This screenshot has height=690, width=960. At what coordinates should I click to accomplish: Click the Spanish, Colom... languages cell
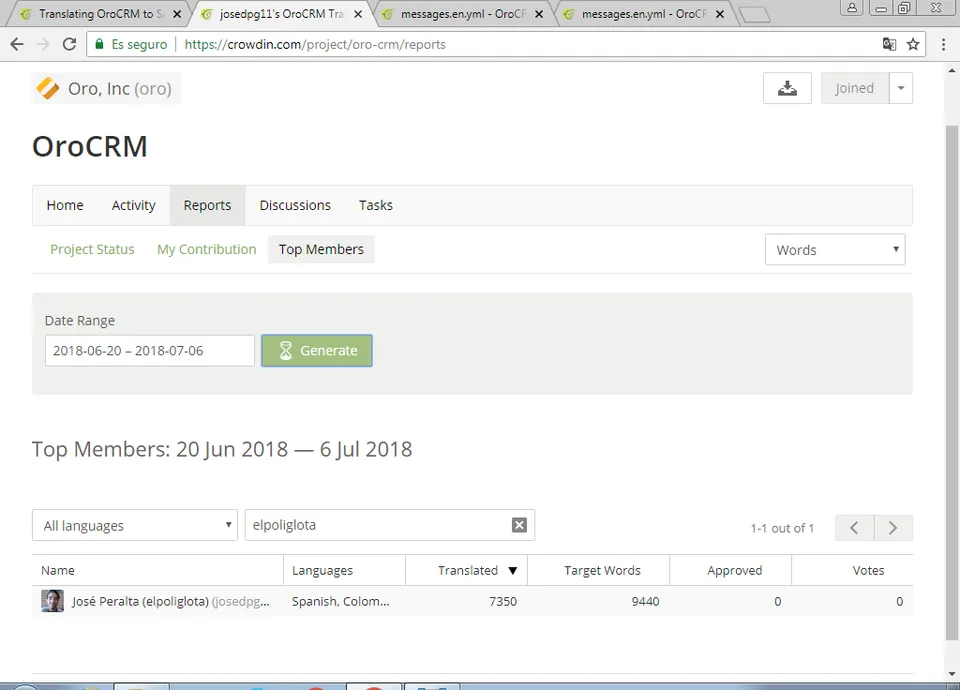click(x=340, y=601)
